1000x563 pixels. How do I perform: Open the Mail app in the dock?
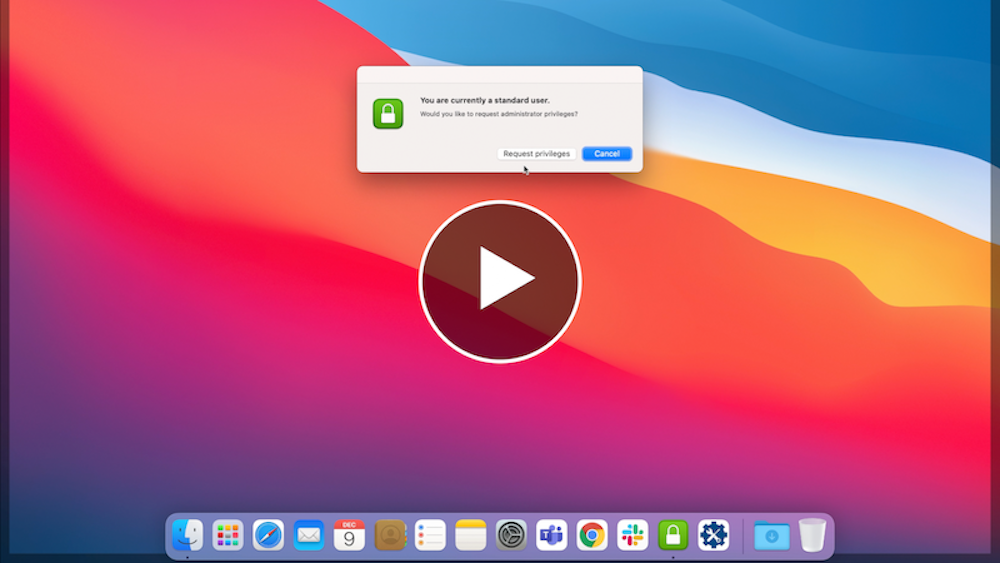309,535
